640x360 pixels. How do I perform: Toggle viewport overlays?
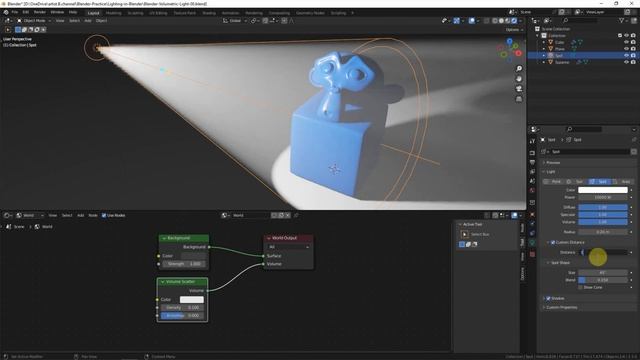(471, 20)
